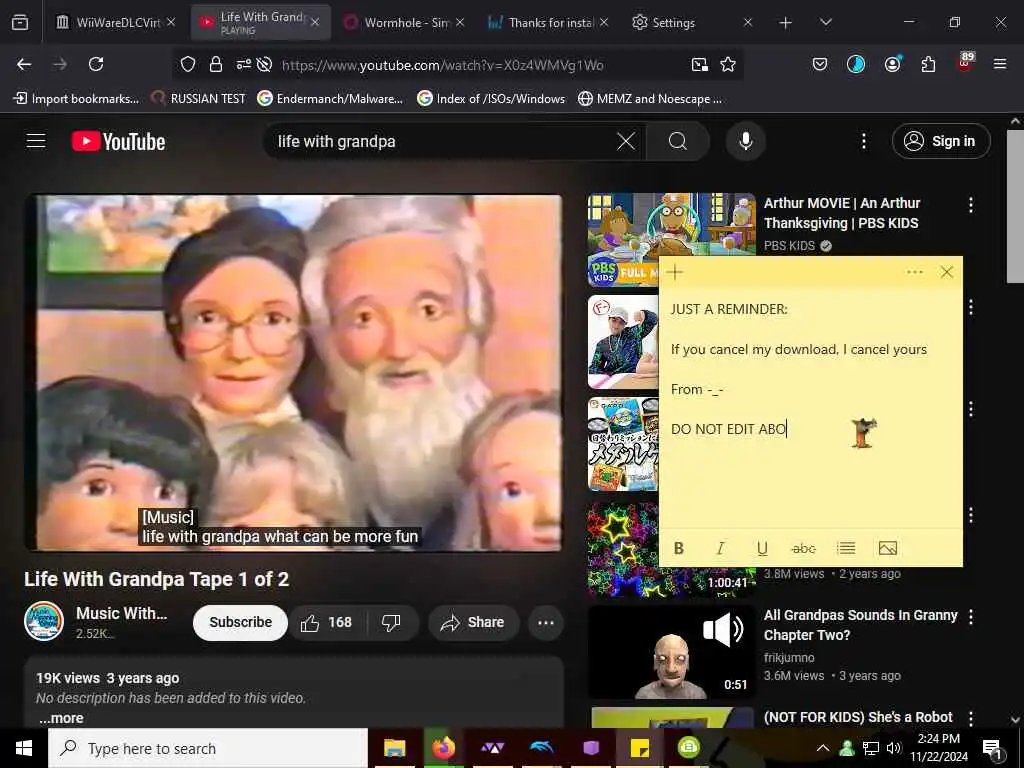Reload the current YouTube page

pos(96,64)
